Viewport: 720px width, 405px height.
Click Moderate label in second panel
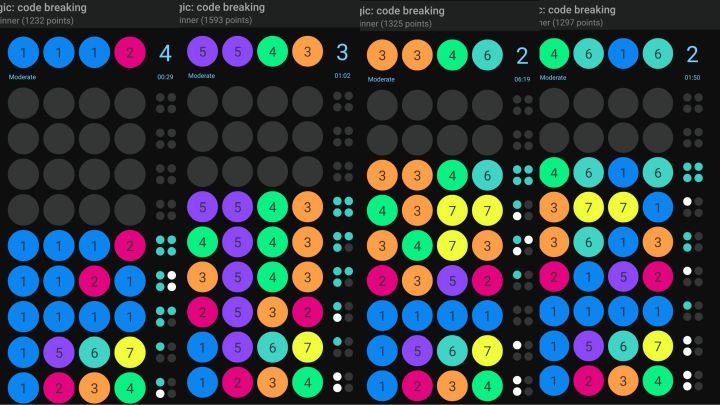(202, 75)
